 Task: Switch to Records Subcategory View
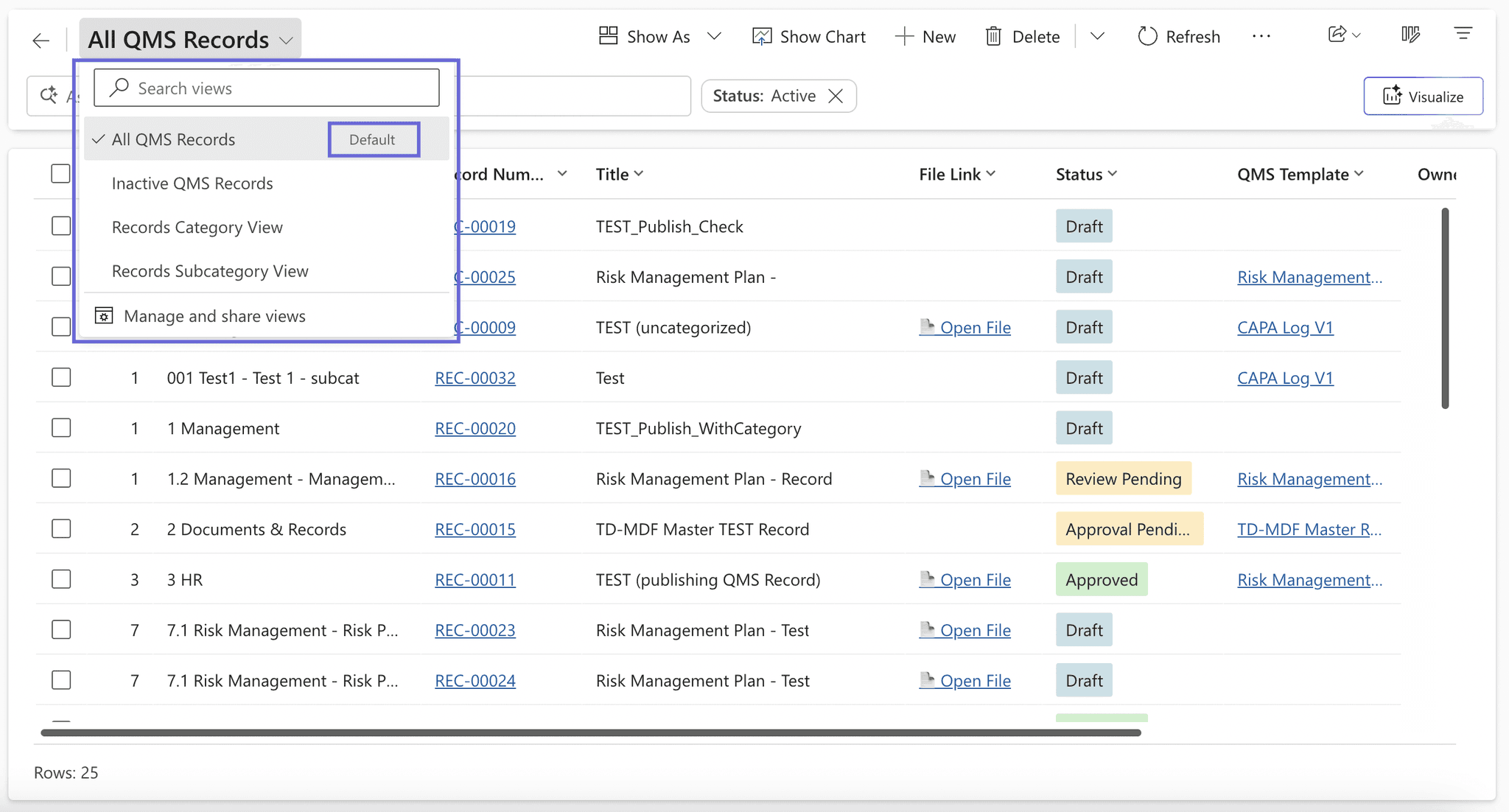267,271
